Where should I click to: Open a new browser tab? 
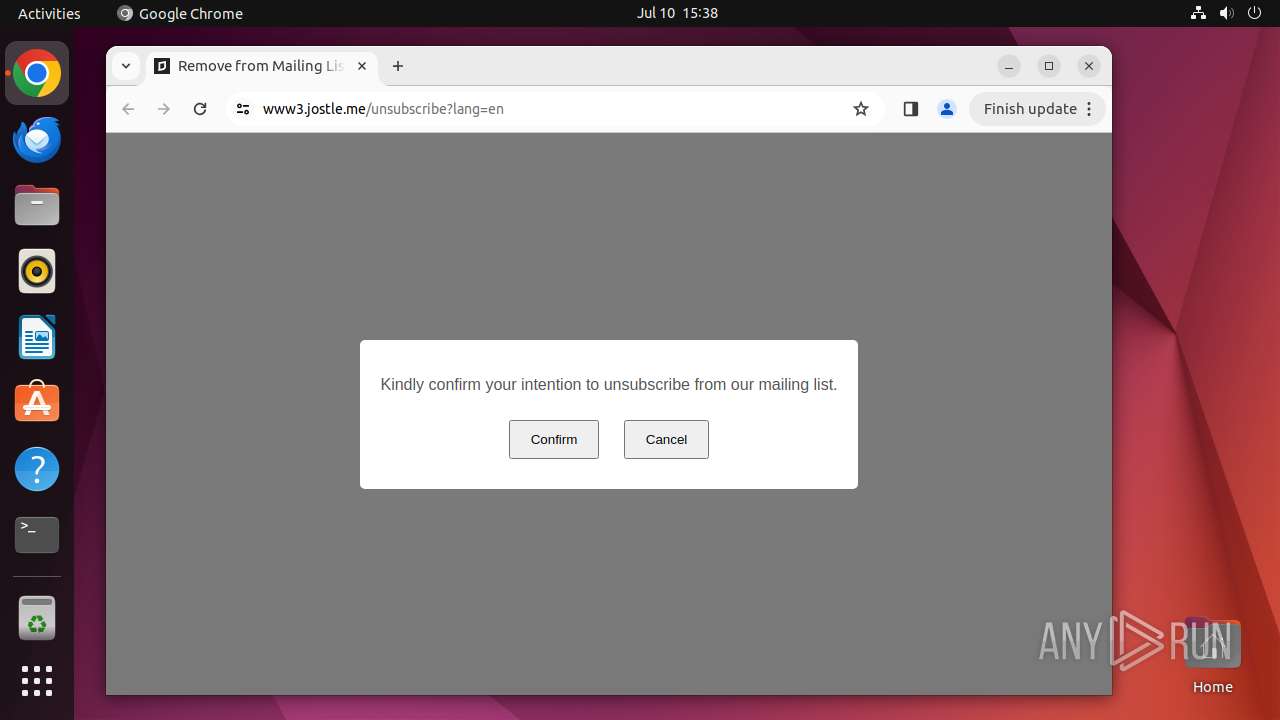(398, 66)
